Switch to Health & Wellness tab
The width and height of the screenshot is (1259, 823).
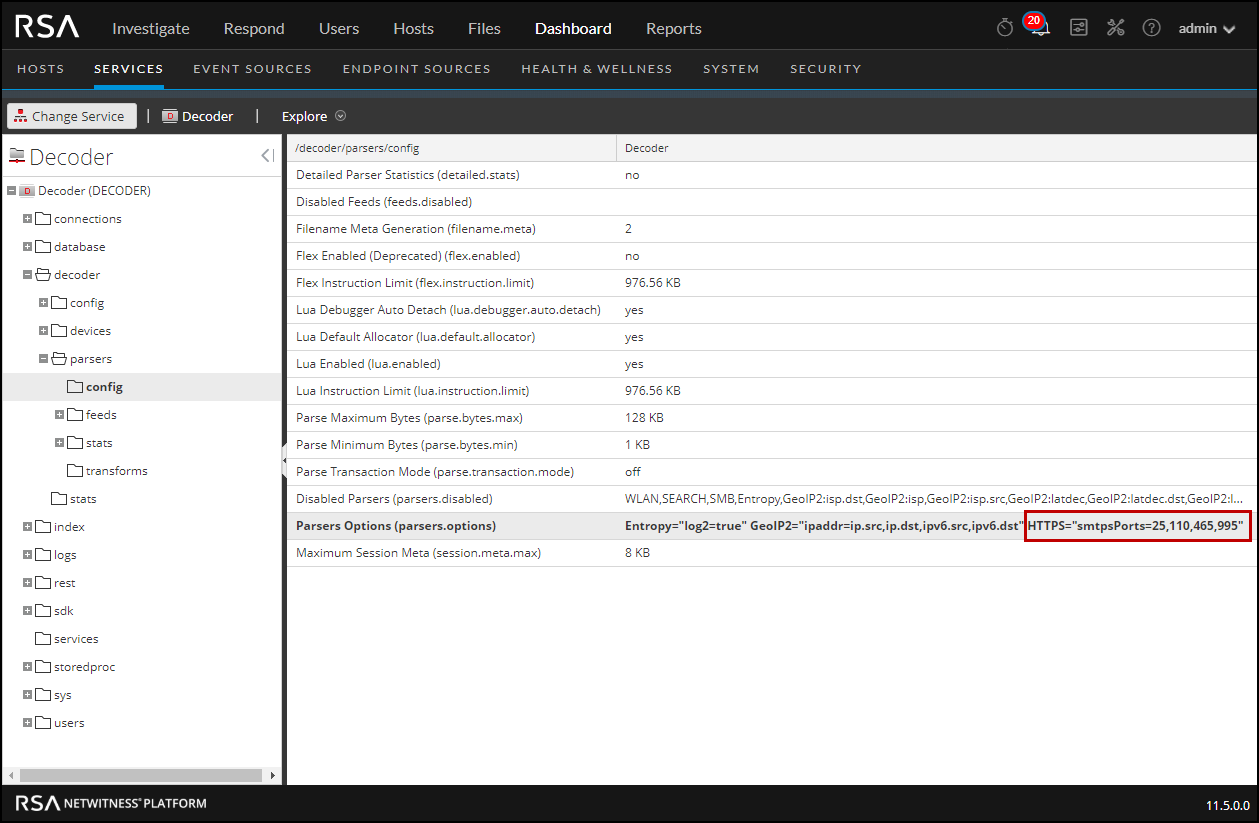596,69
